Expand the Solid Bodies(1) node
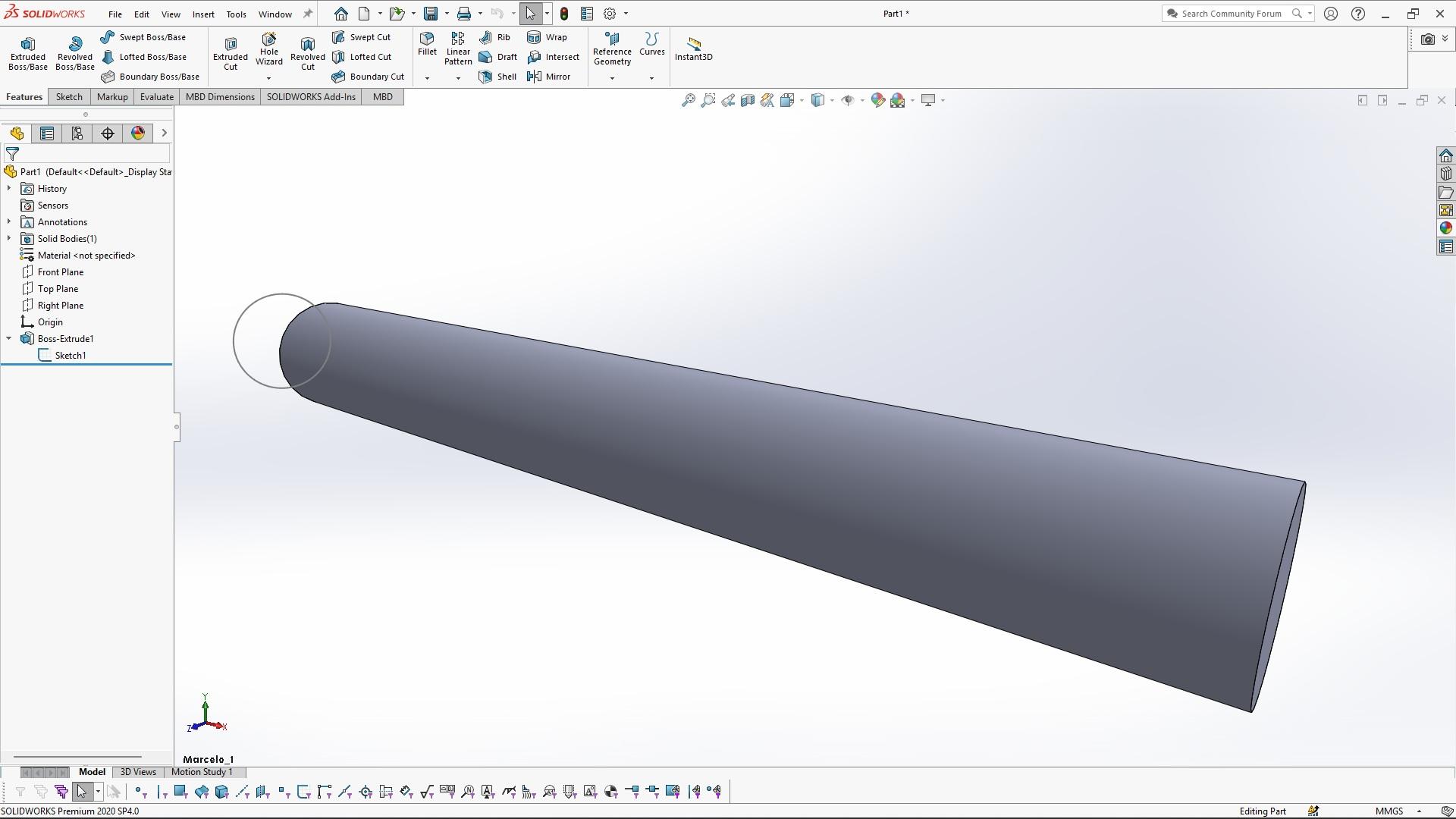The height and width of the screenshot is (819, 1456). 9,239
